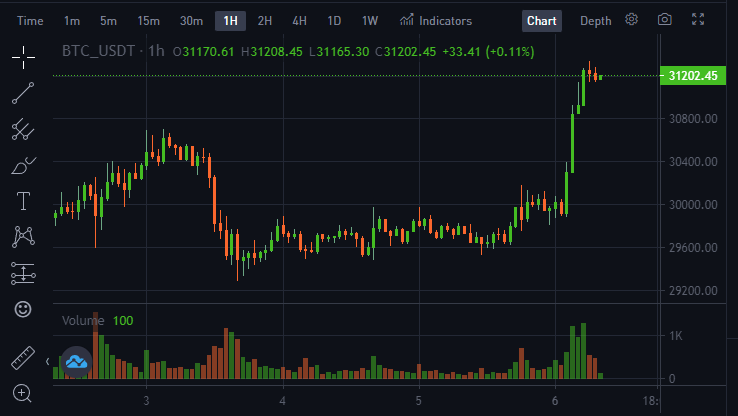Activate the brush drawing tool
The image size is (738, 416).
click(23, 166)
